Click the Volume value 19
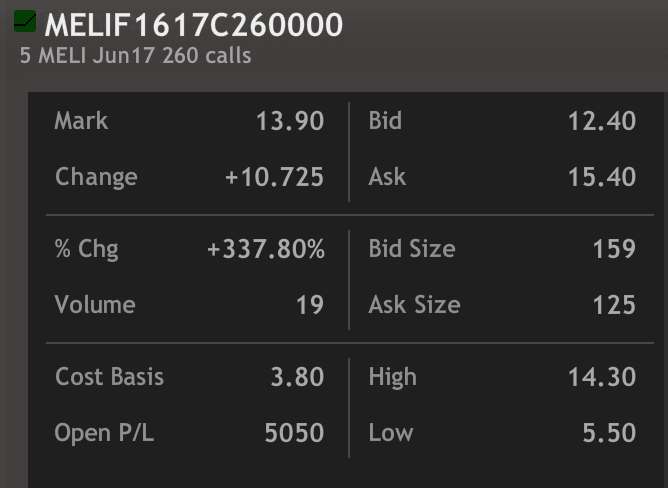The width and height of the screenshot is (668, 488). click(310, 305)
